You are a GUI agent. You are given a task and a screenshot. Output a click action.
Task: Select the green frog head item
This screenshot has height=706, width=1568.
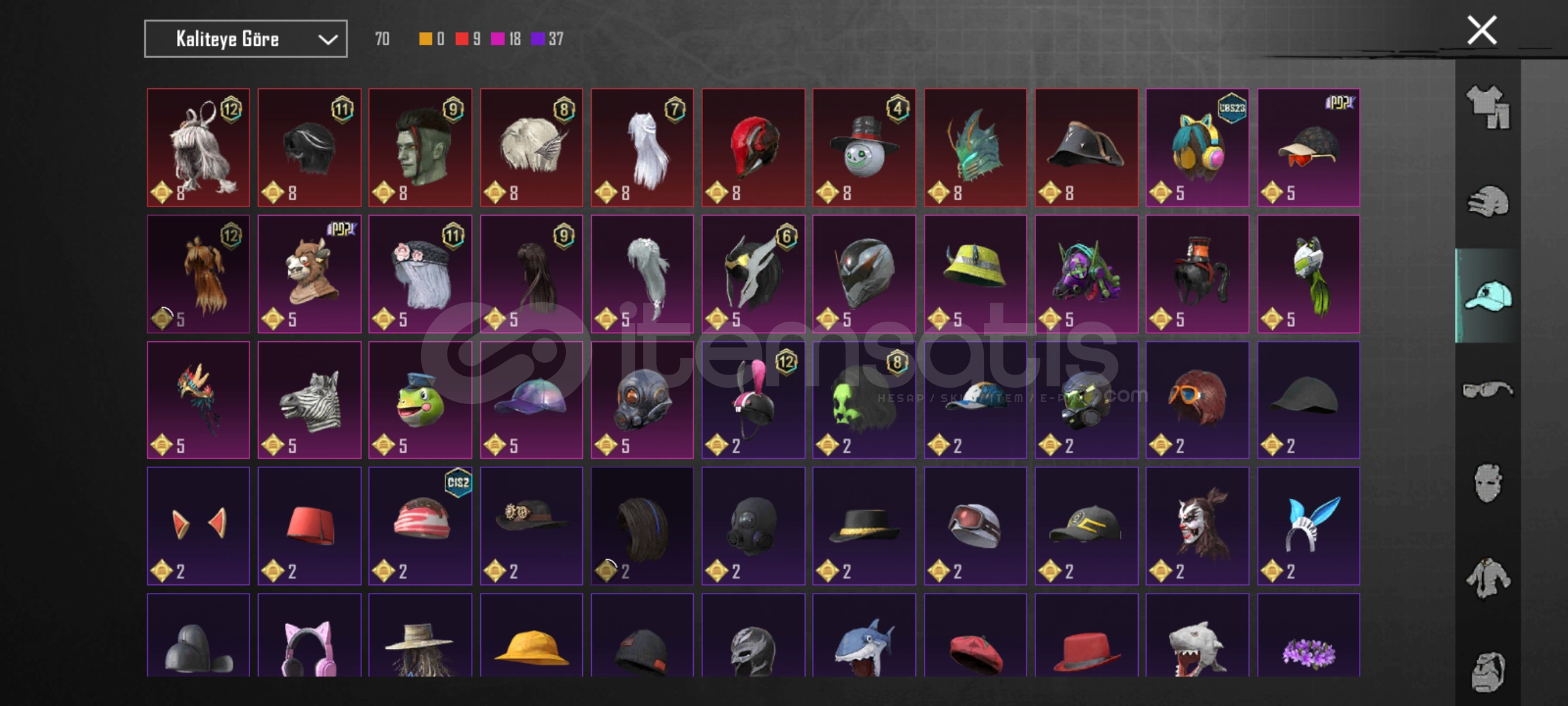point(420,400)
